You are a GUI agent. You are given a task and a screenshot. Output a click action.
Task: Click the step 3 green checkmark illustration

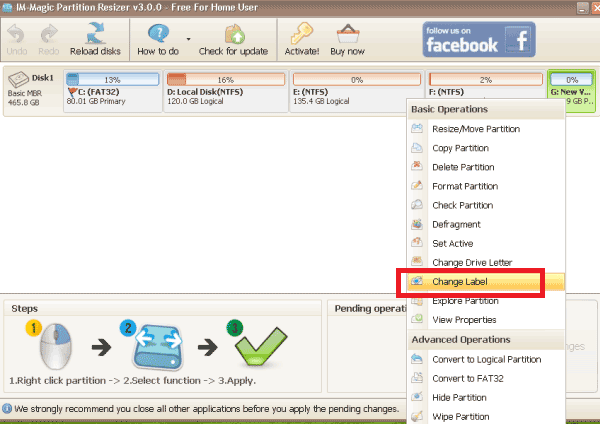tap(261, 347)
